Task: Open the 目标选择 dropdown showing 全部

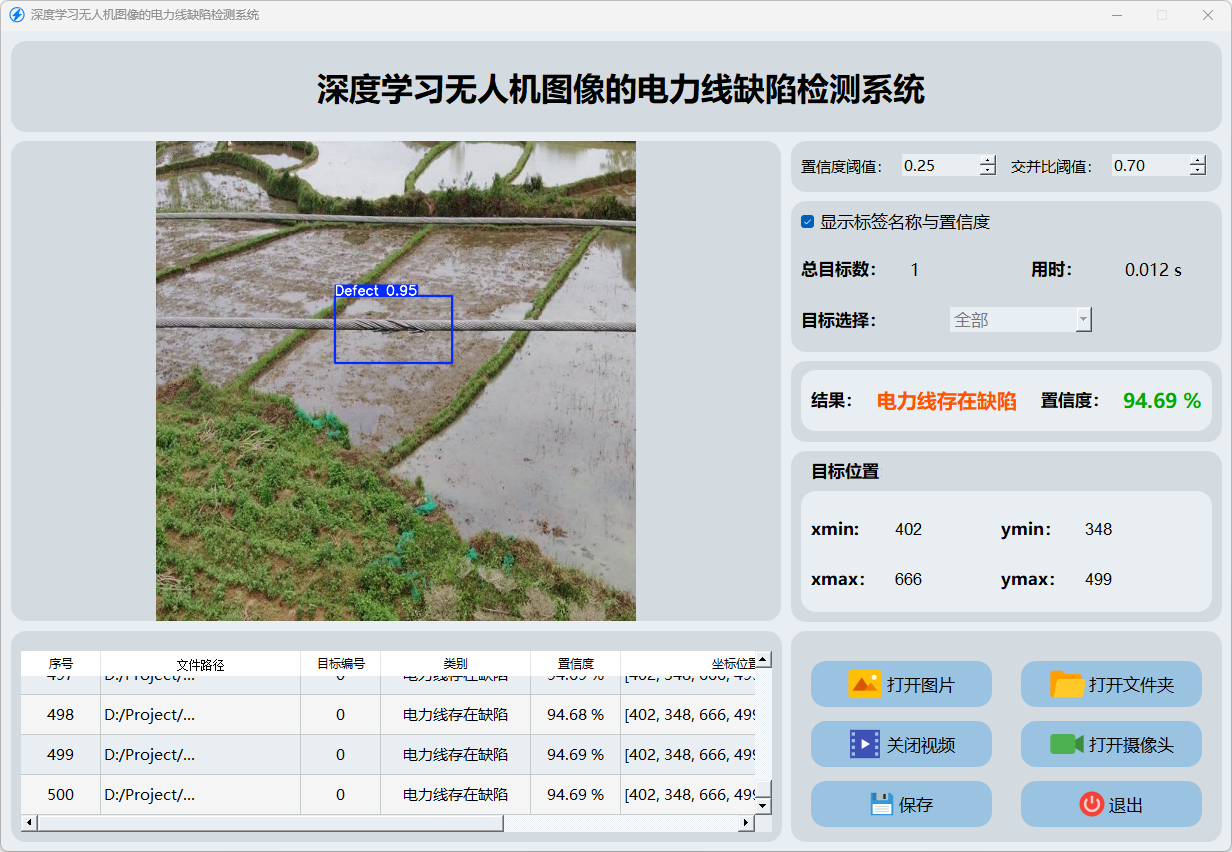Action: point(1020,320)
